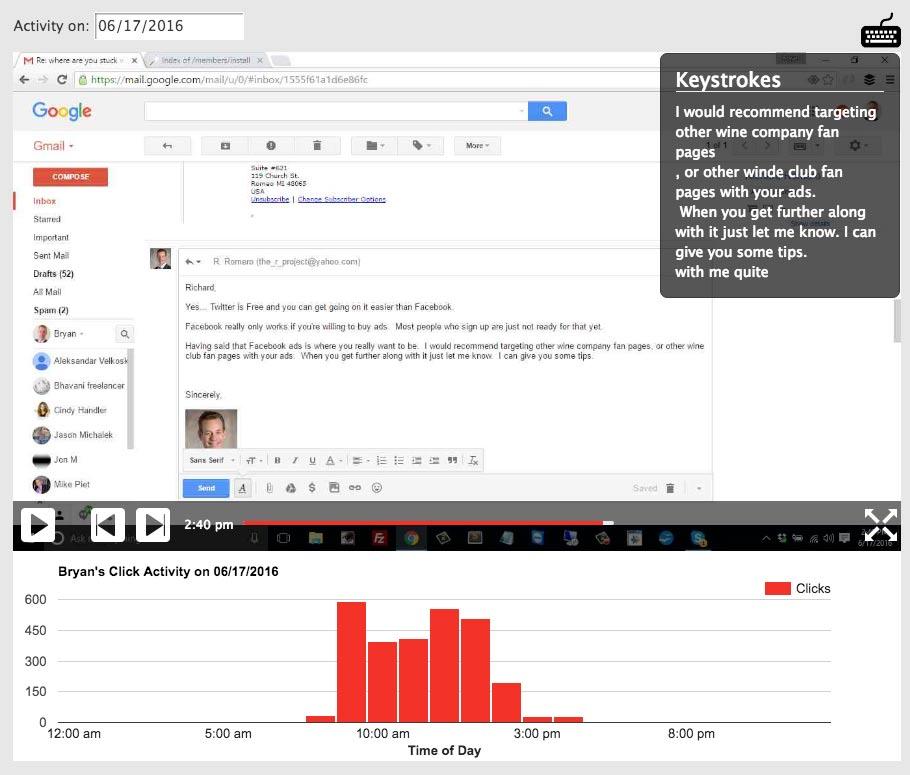The height and width of the screenshot is (775, 910).
Task: Click the Unsubscribe link
Action: point(270,199)
